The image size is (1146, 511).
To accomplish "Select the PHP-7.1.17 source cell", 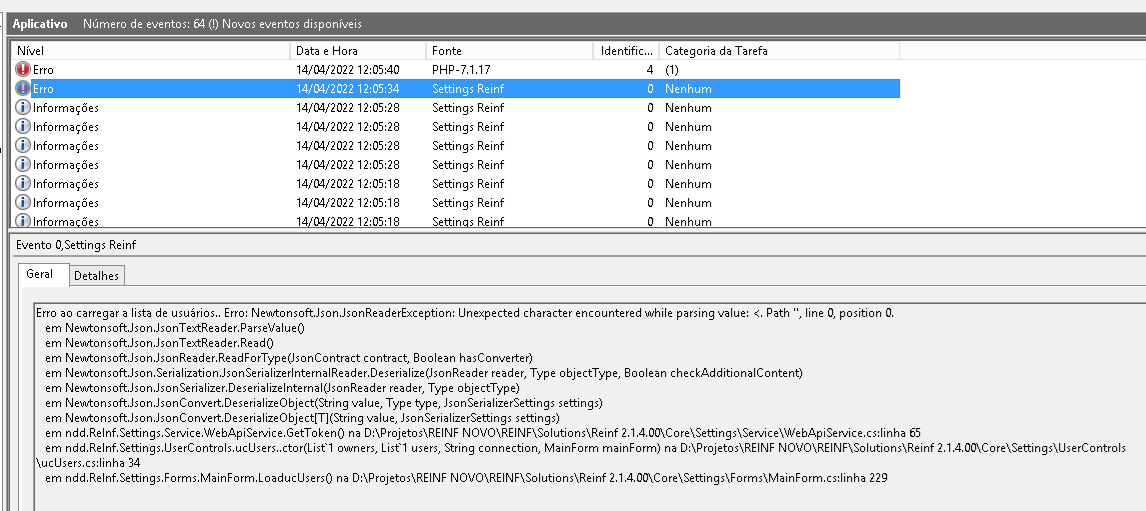I will tap(461, 70).
